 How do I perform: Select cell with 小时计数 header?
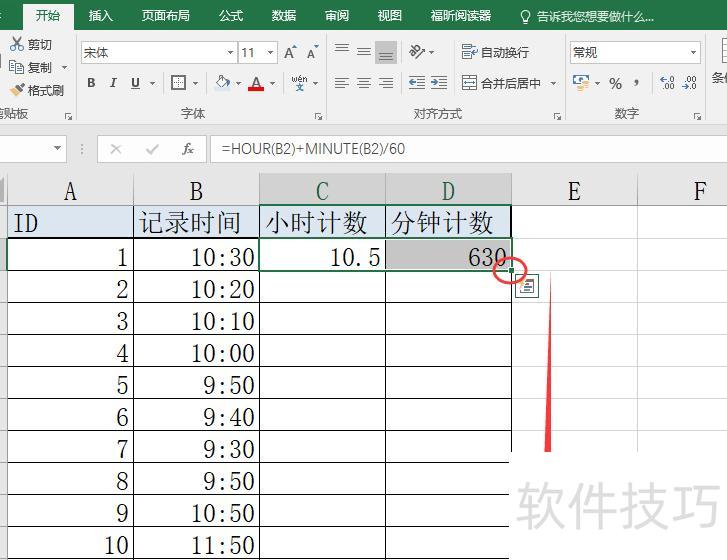(322, 222)
